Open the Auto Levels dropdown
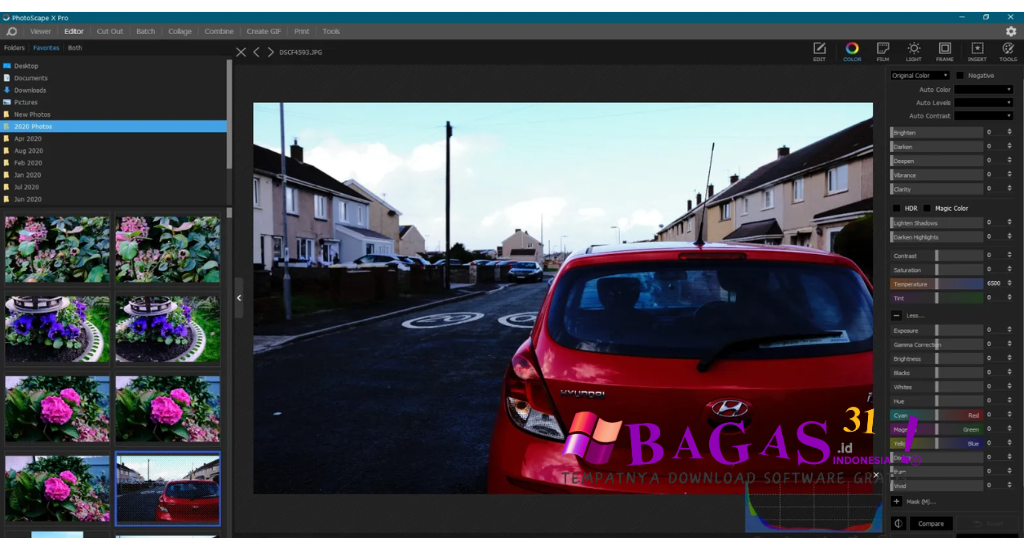 pos(984,103)
